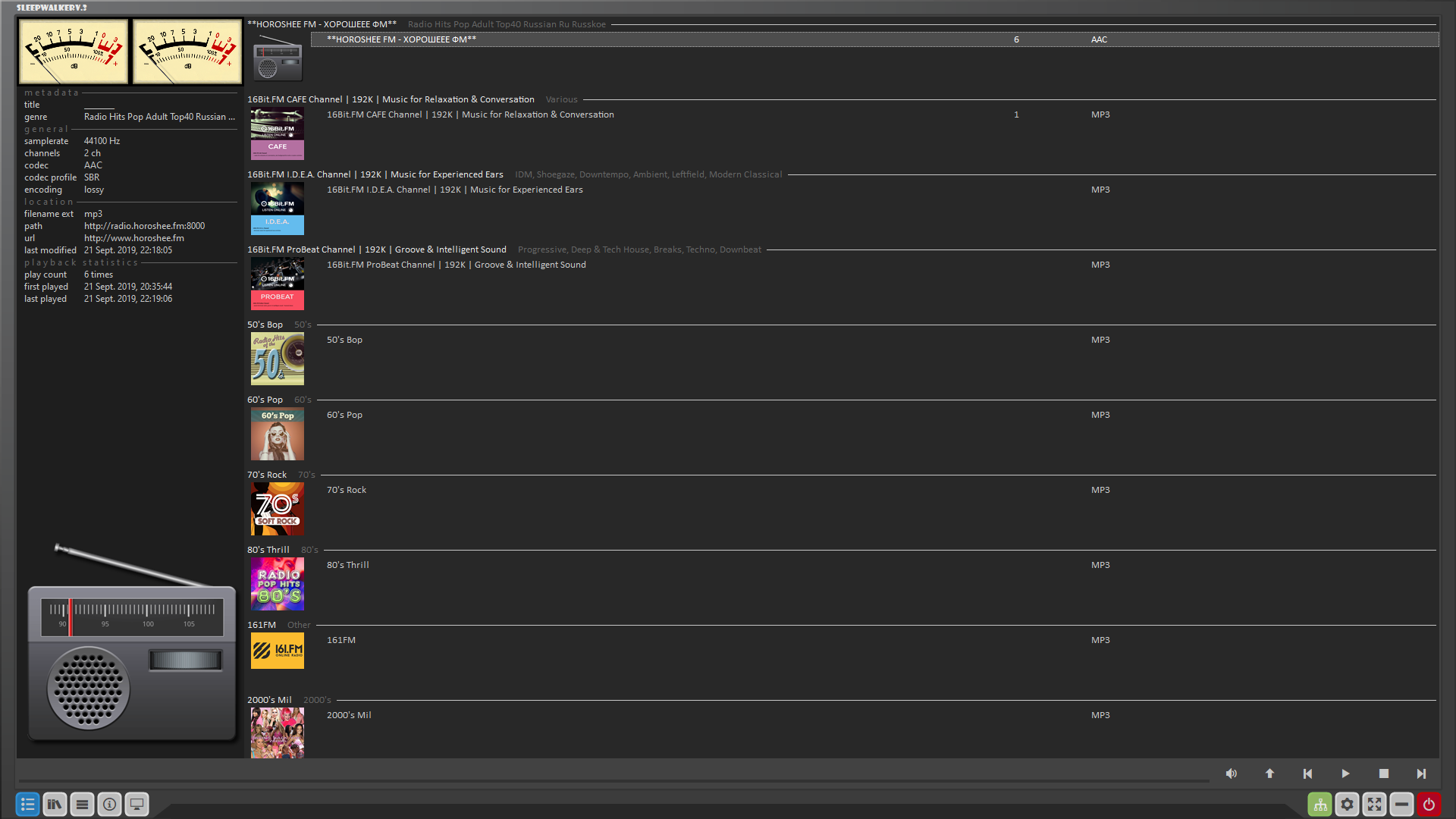
Task: Open settings via the gear icon
Action: 1347,804
